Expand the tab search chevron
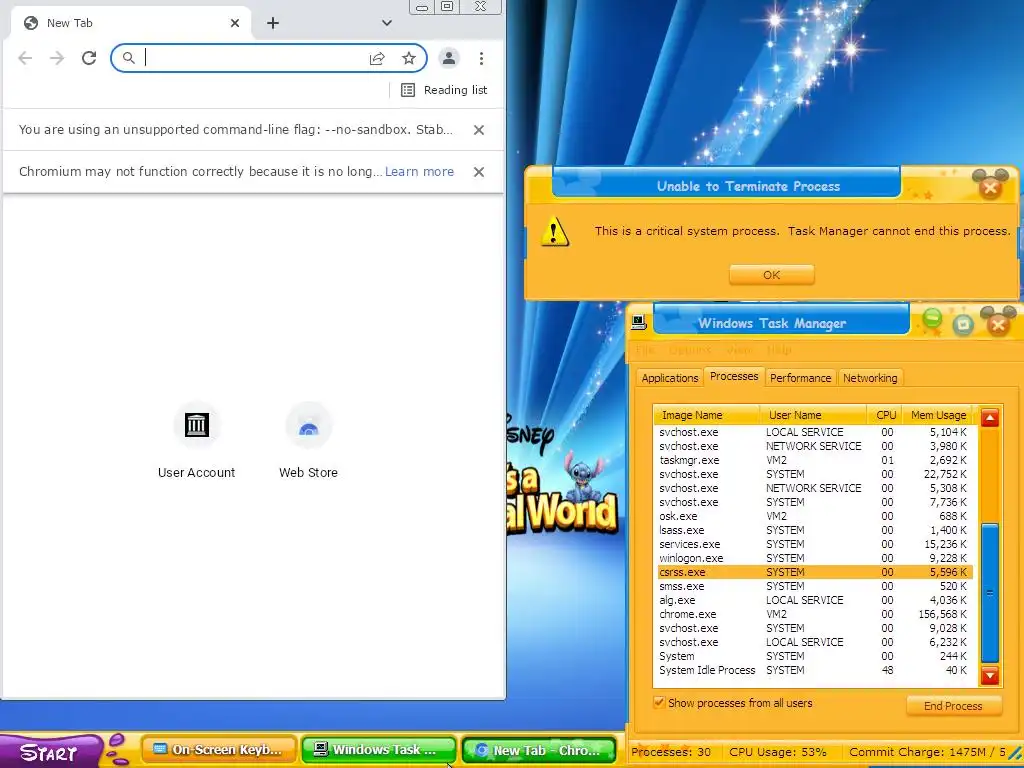The height and width of the screenshot is (768, 1024). [387, 23]
